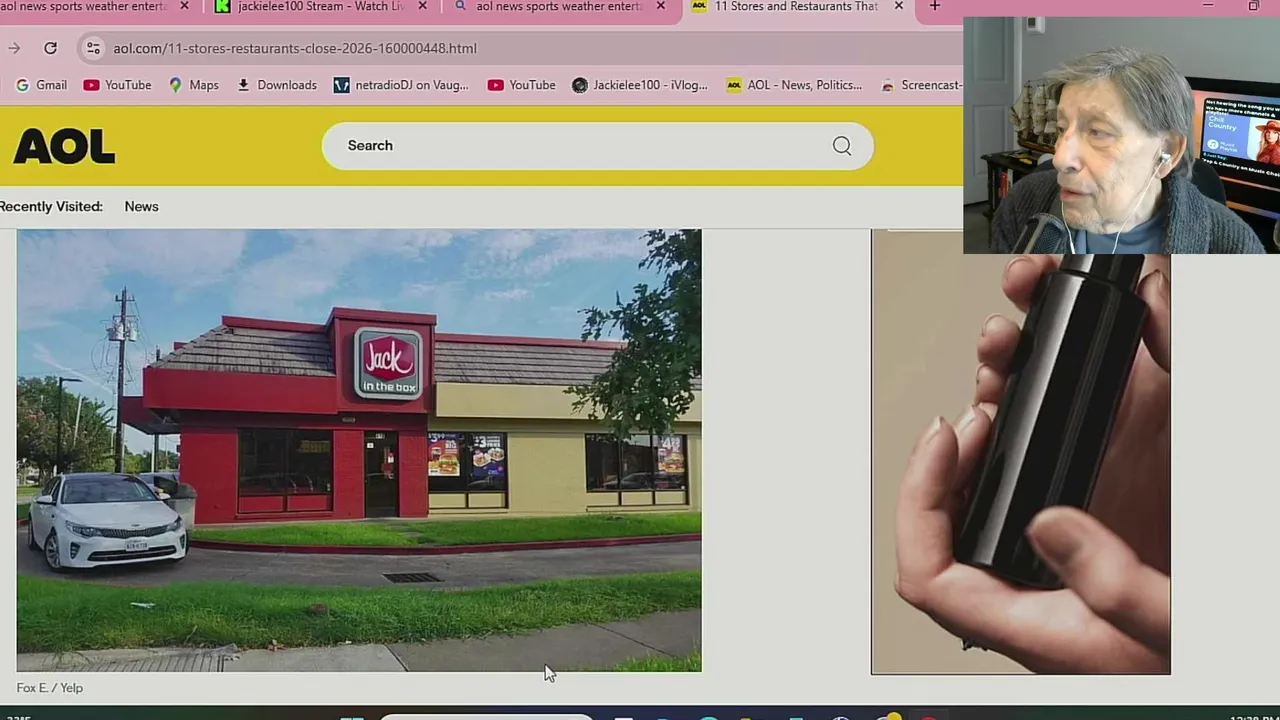Switch to the jackielee100 Stream tab
The height and width of the screenshot is (720, 1280).
(x=322, y=7)
